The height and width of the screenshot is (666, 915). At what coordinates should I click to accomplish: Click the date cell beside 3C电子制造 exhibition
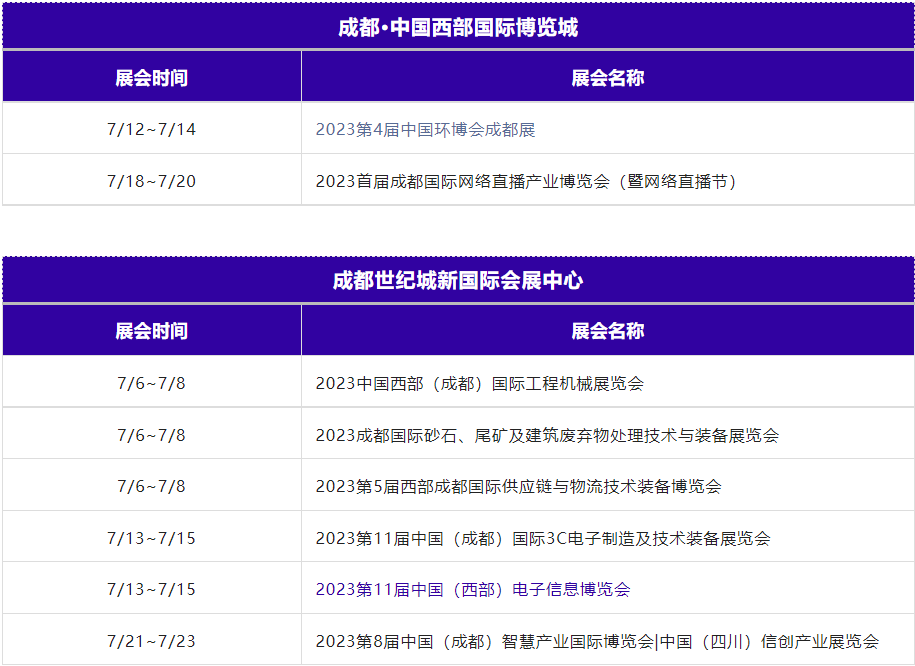[x=151, y=538]
